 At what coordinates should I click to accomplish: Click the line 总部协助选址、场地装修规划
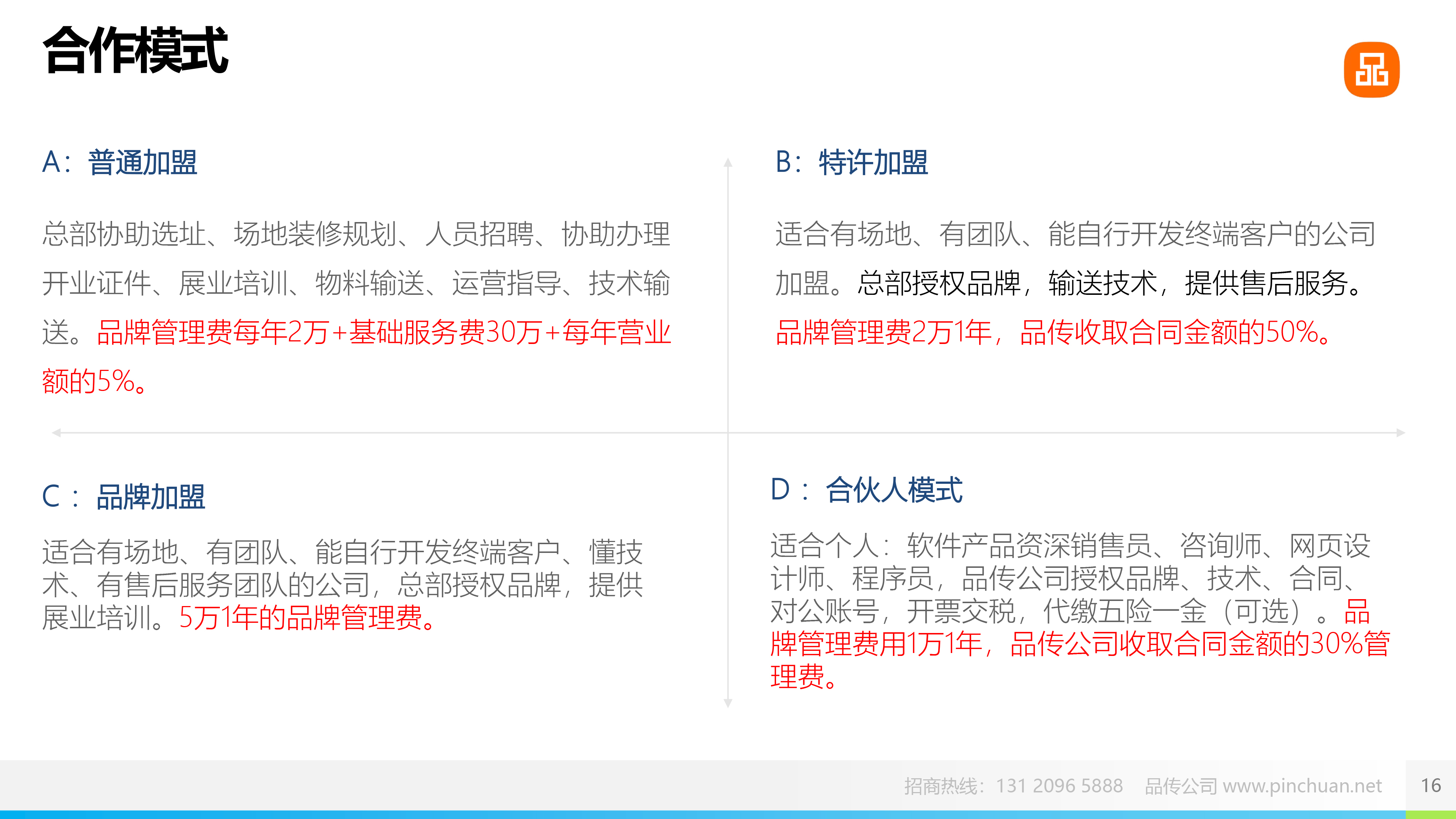221,234
